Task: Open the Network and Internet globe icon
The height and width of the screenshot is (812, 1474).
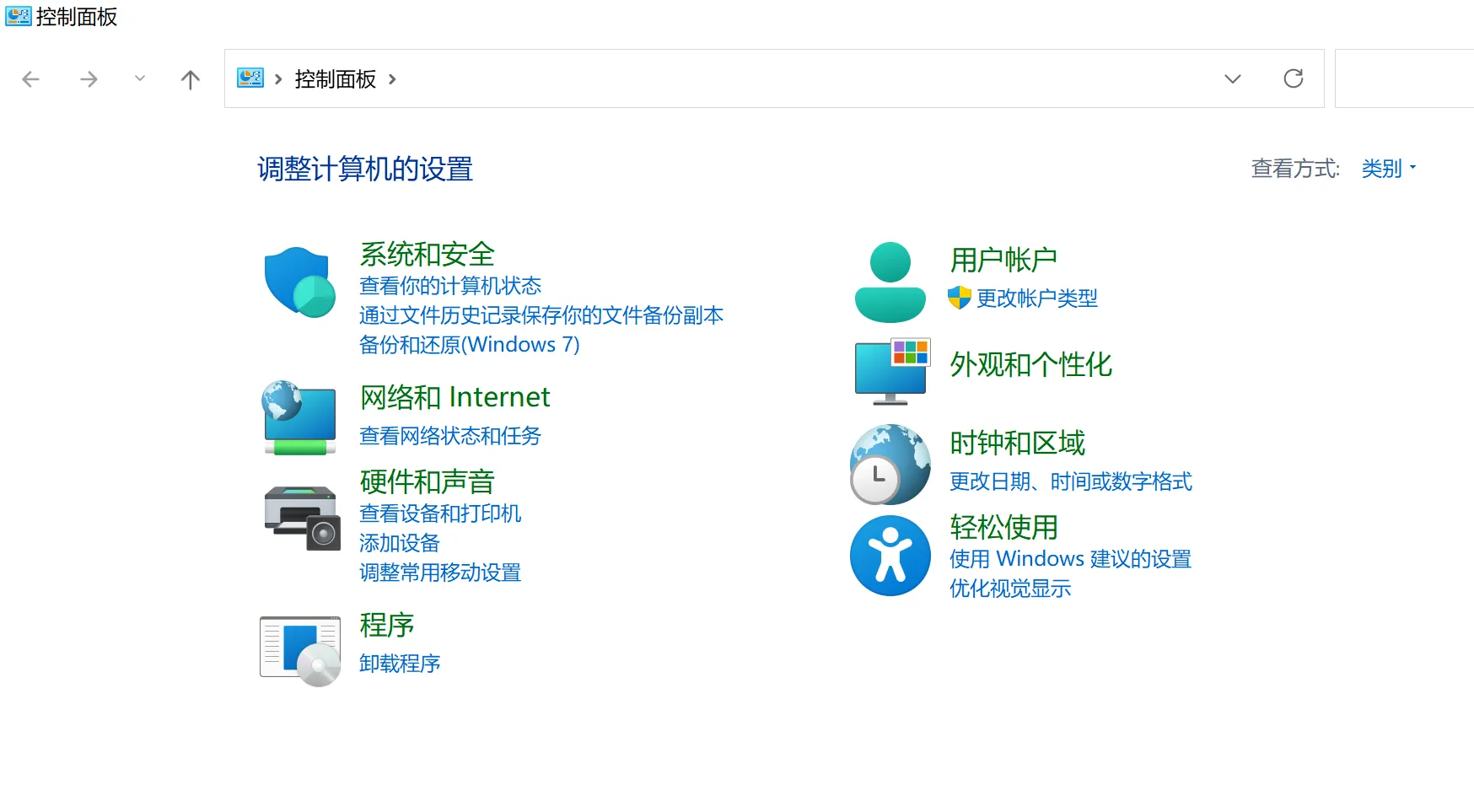Action: tap(299, 417)
